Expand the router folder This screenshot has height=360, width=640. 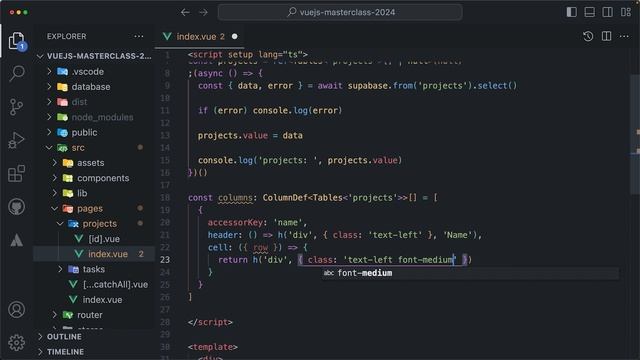click(94, 315)
